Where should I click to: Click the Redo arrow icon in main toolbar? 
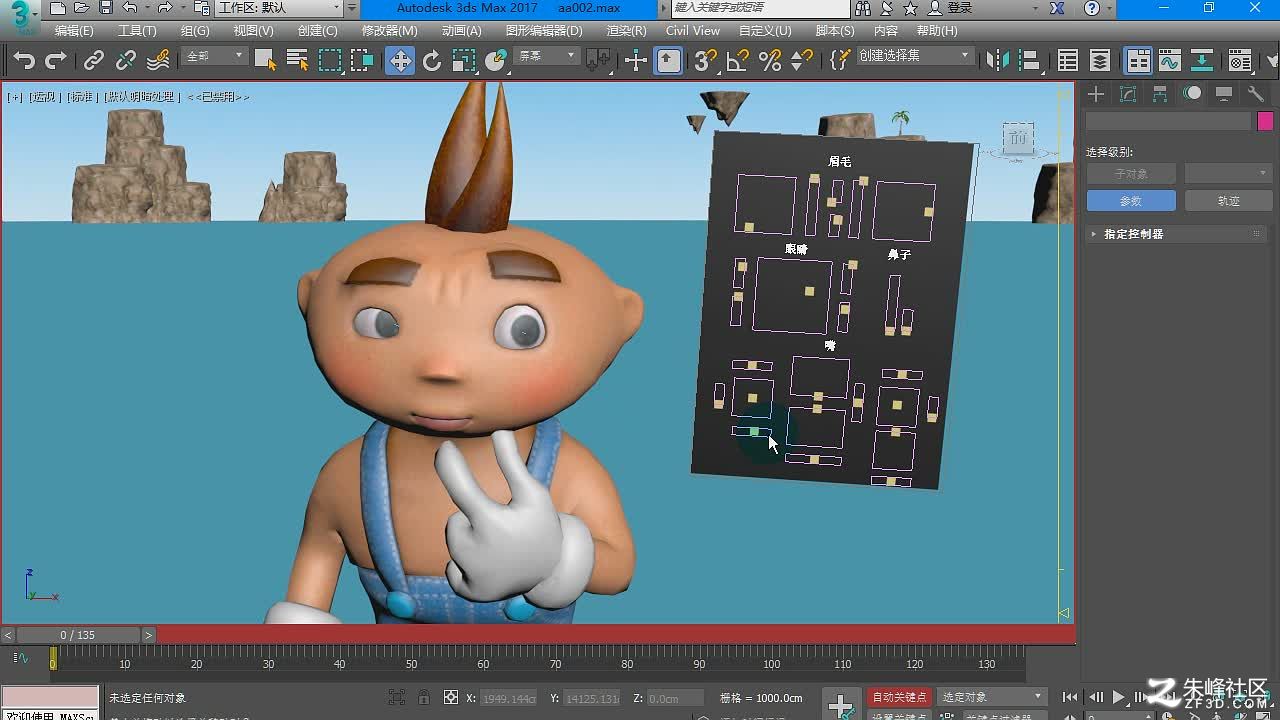pyautogui.click(x=56, y=61)
